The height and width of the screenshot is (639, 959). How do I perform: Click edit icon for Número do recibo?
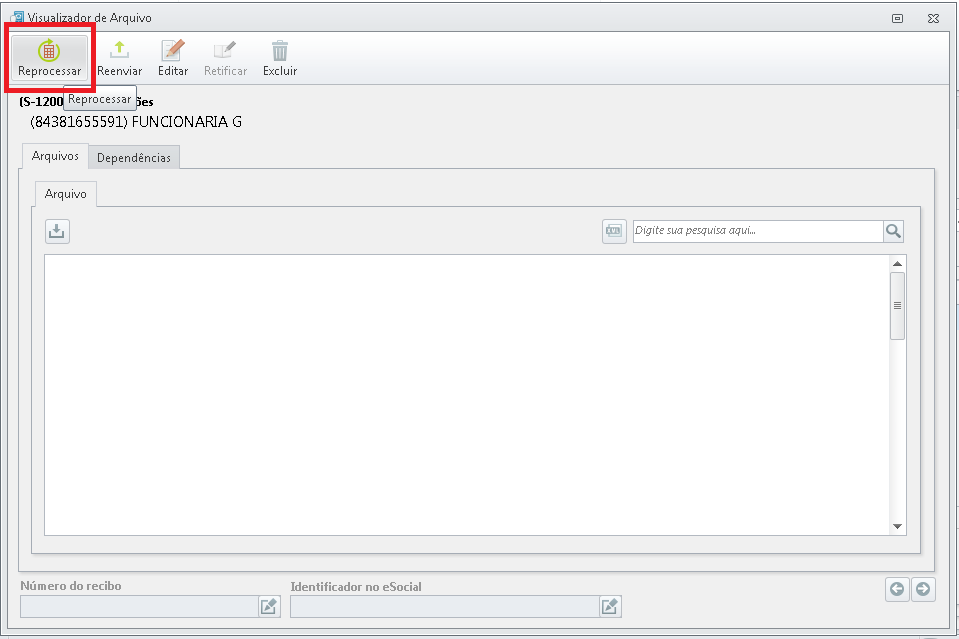click(268, 607)
